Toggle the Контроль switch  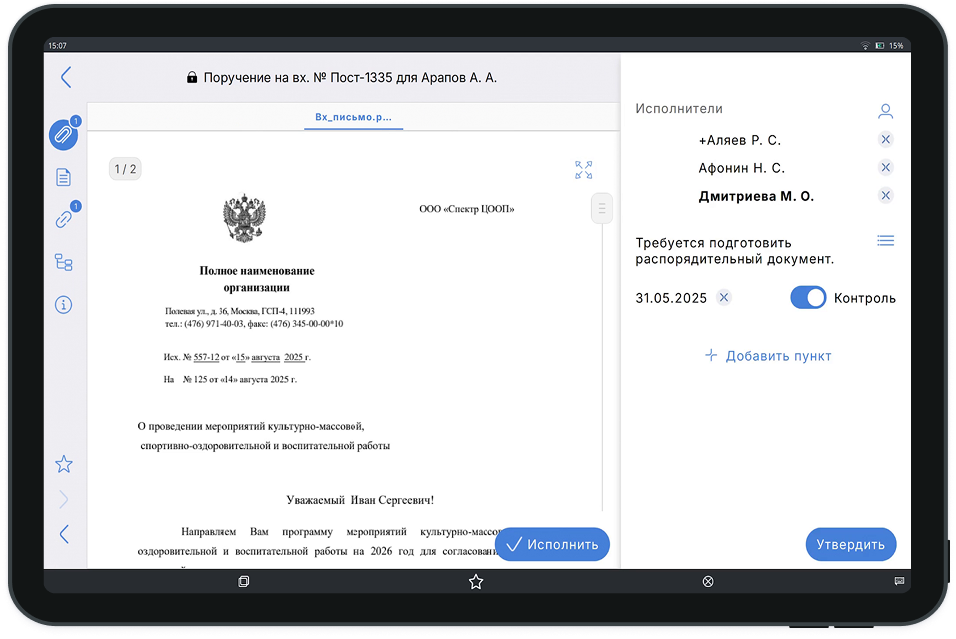[x=808, y=298]
